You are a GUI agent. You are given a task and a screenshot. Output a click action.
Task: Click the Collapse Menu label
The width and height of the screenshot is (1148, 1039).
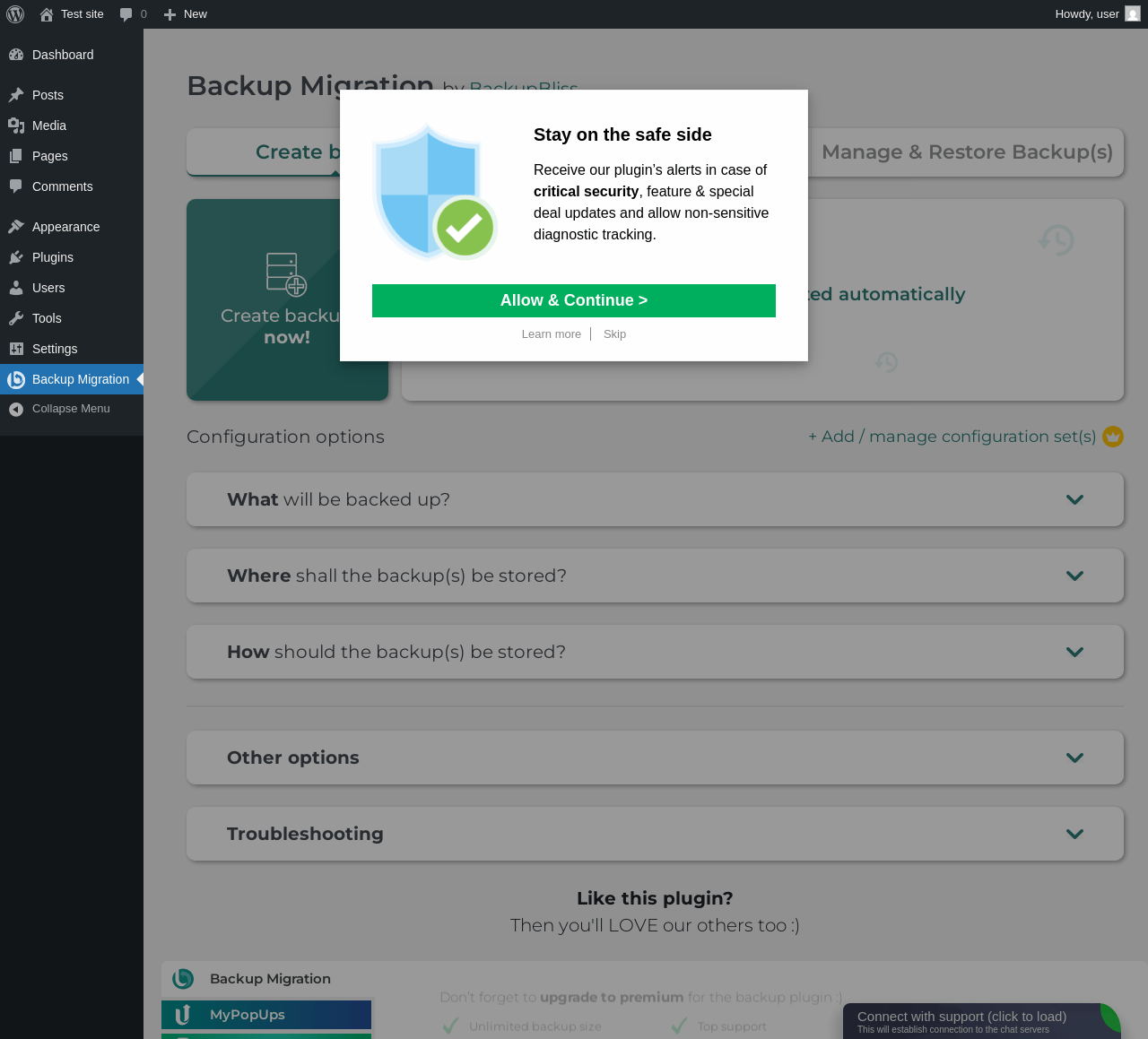(71, 409)
